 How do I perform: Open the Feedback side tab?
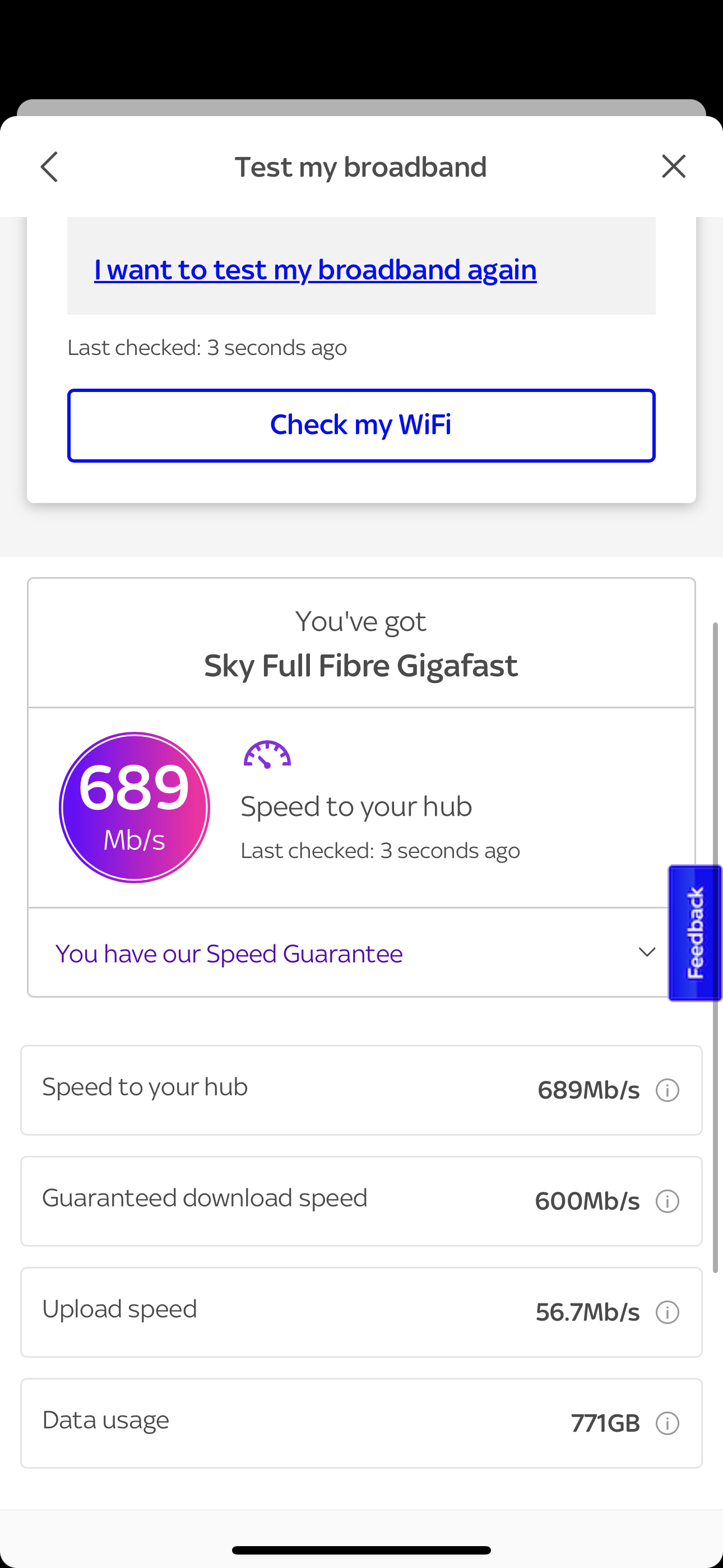point(695,933)
